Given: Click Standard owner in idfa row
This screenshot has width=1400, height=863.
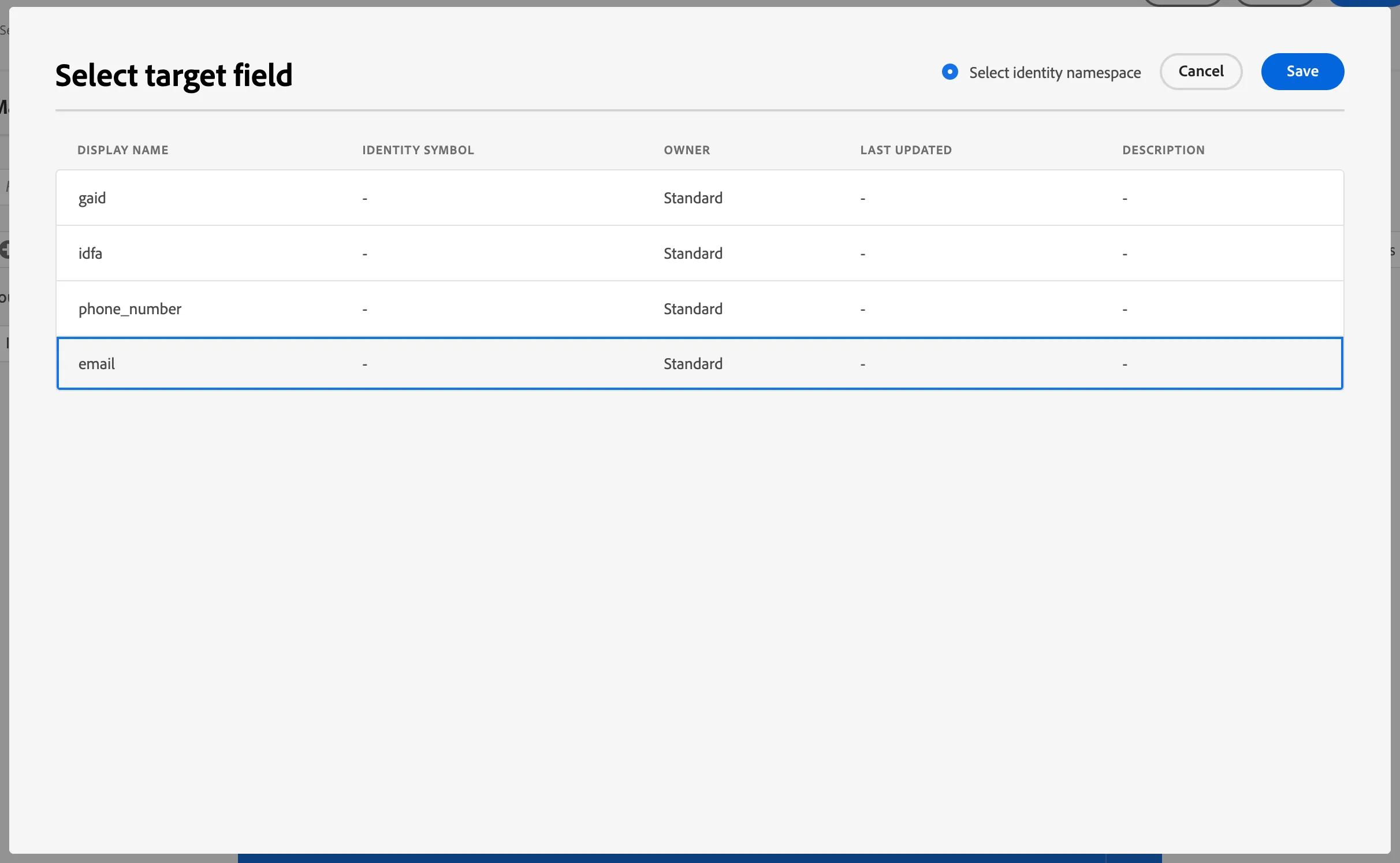Looking at the screenshot, I should pos(693,254).
